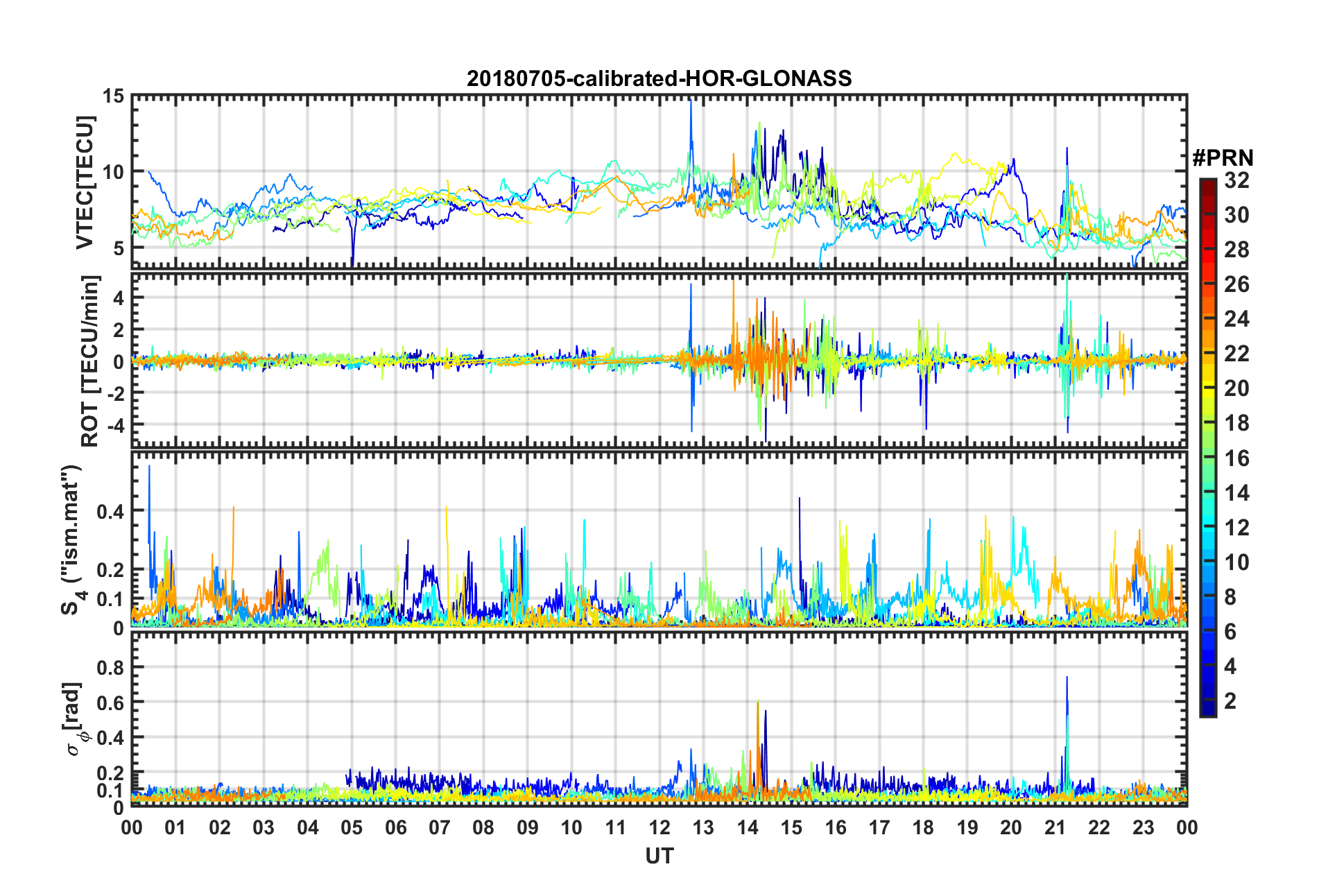
Task: Click colorbar tick label 28
Action: point(1236,250)
